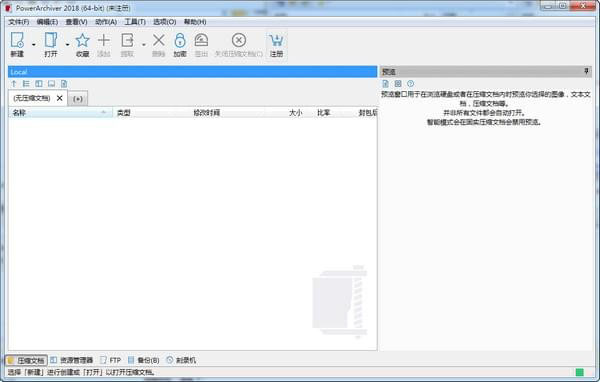Click the (+) new tab button
Screen dimensions: 600x382
click(x=78, y=99)
